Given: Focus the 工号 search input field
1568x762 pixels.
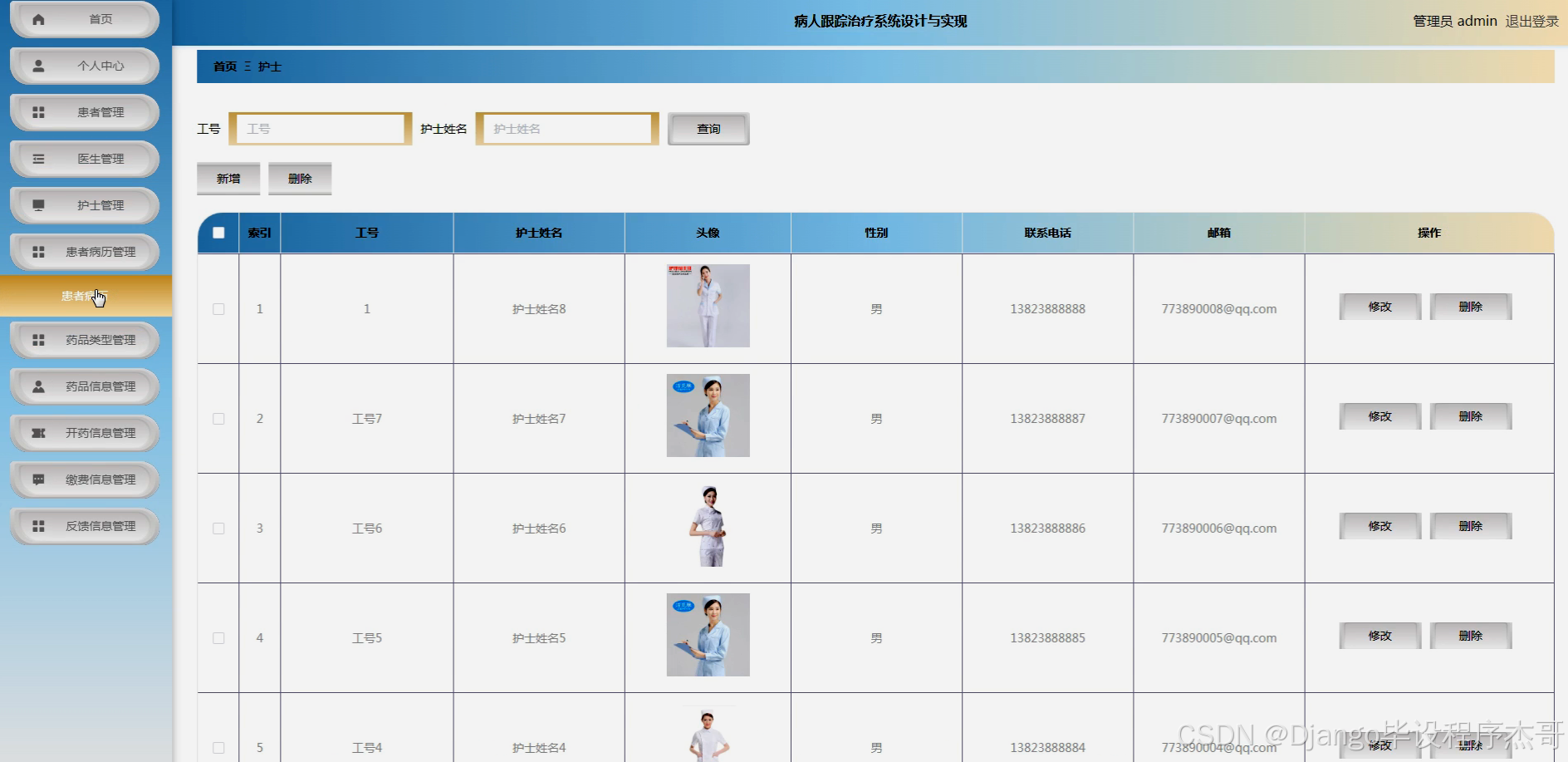Looking at the screenshot, I should click(321, 129).
